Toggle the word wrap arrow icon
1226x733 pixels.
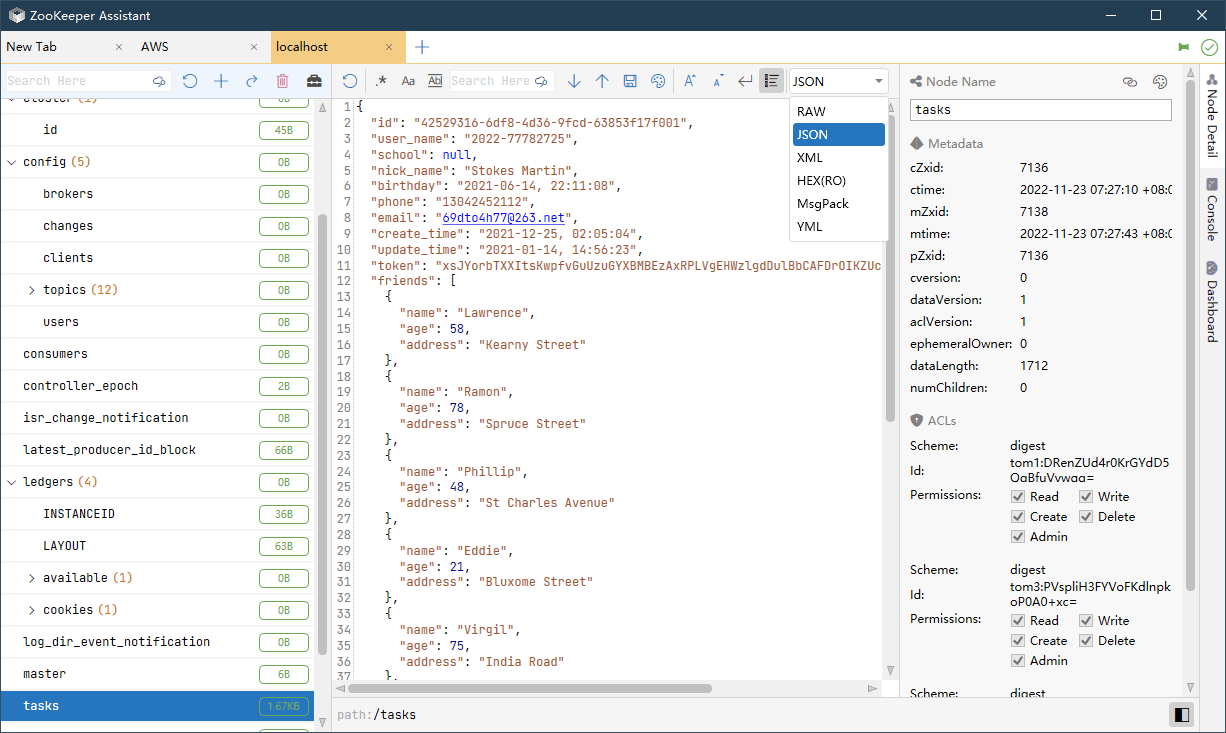[x=745, y=81]
